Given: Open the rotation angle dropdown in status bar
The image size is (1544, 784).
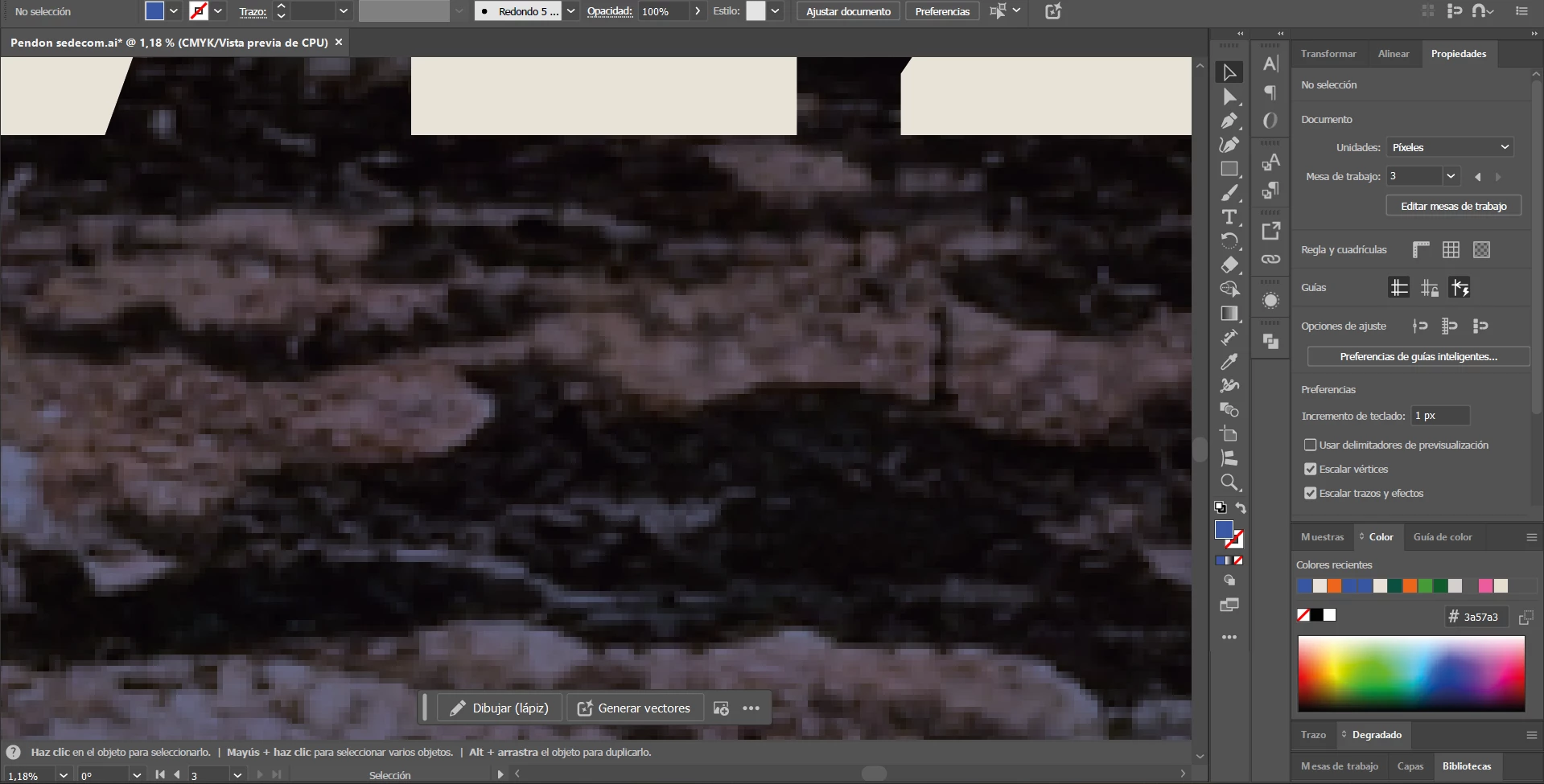Looking at the screenshot, I should point(137,775).
